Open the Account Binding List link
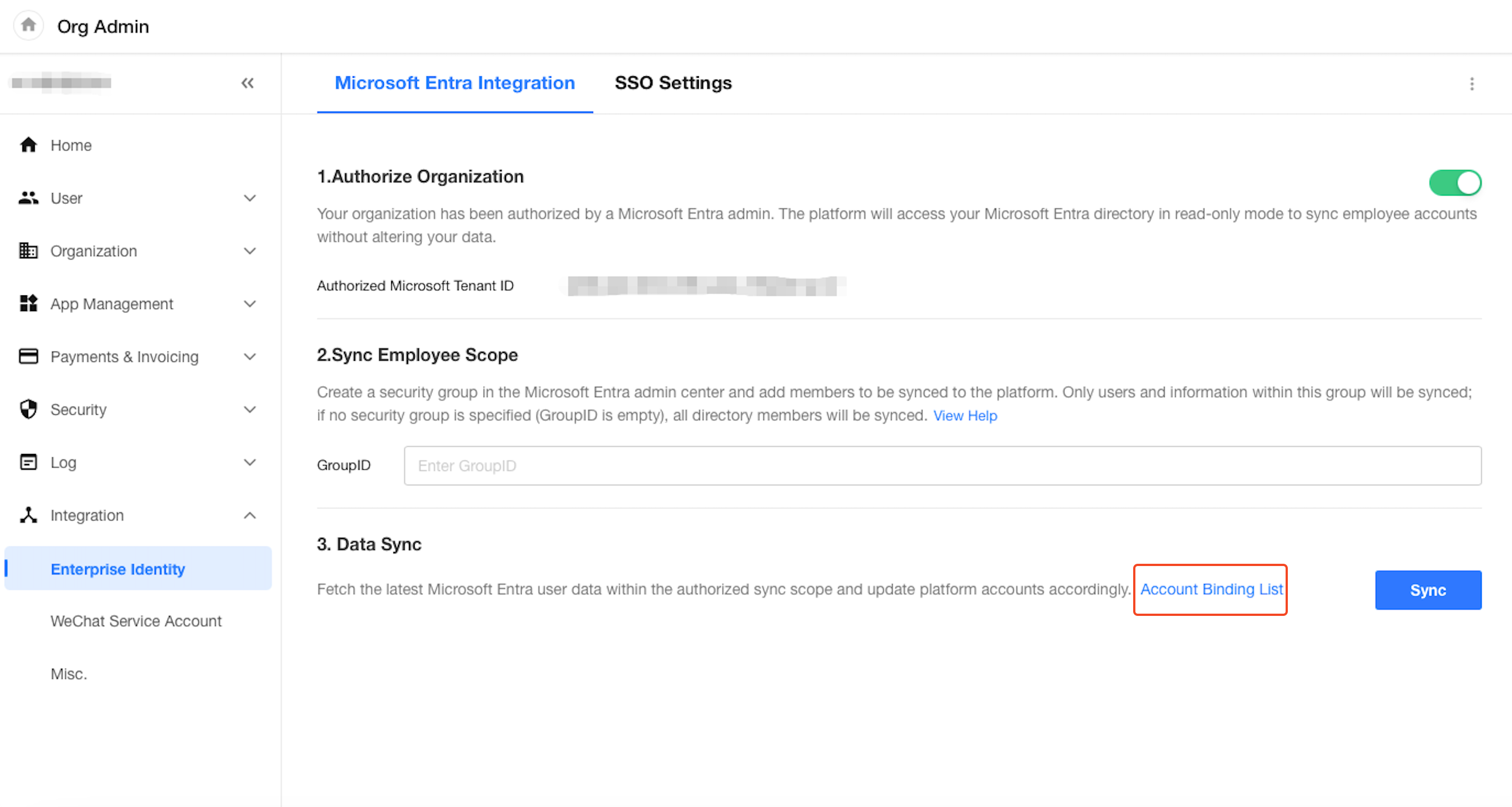The width and height of the screenshot is (1512, 807). coord(1211,589)
